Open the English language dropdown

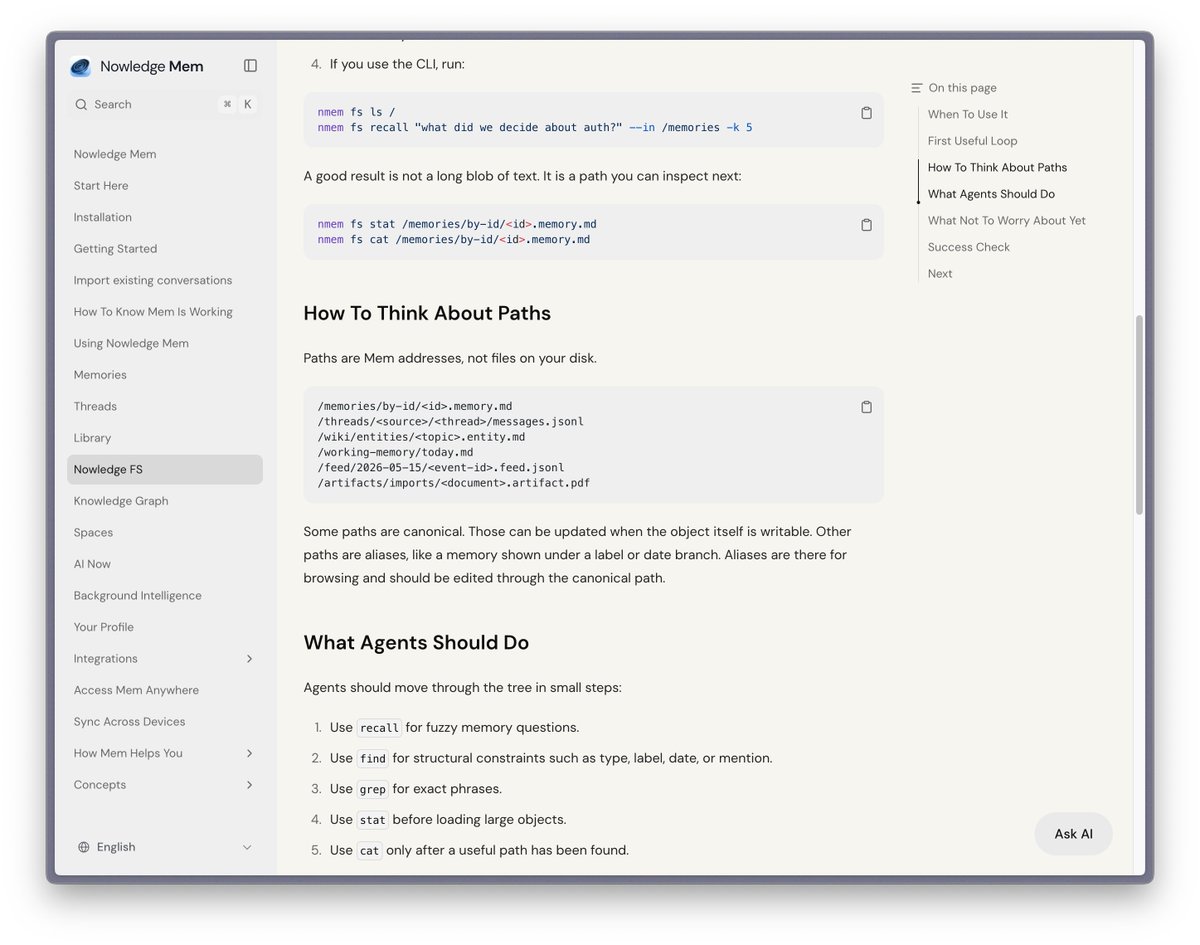pos(165,847)
